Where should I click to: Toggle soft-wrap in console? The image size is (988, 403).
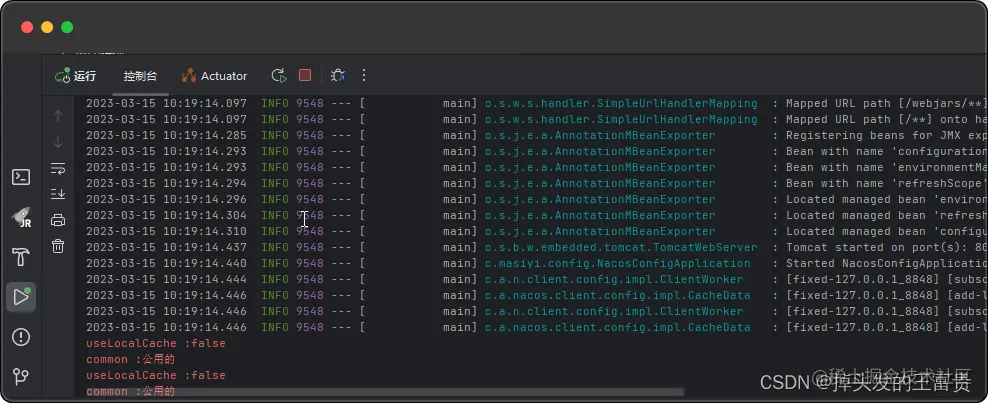pos(58,168)
